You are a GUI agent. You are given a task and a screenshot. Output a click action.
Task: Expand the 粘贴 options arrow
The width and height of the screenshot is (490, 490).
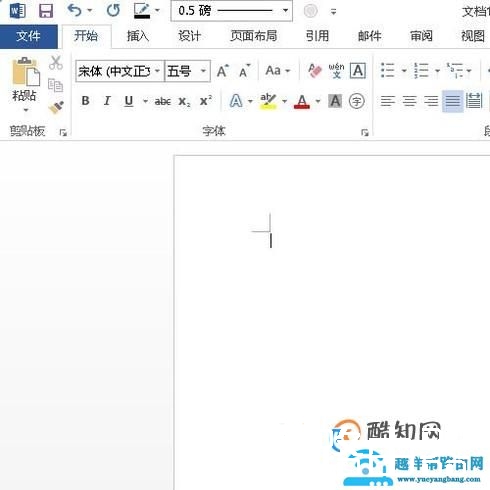pos(26,110)
